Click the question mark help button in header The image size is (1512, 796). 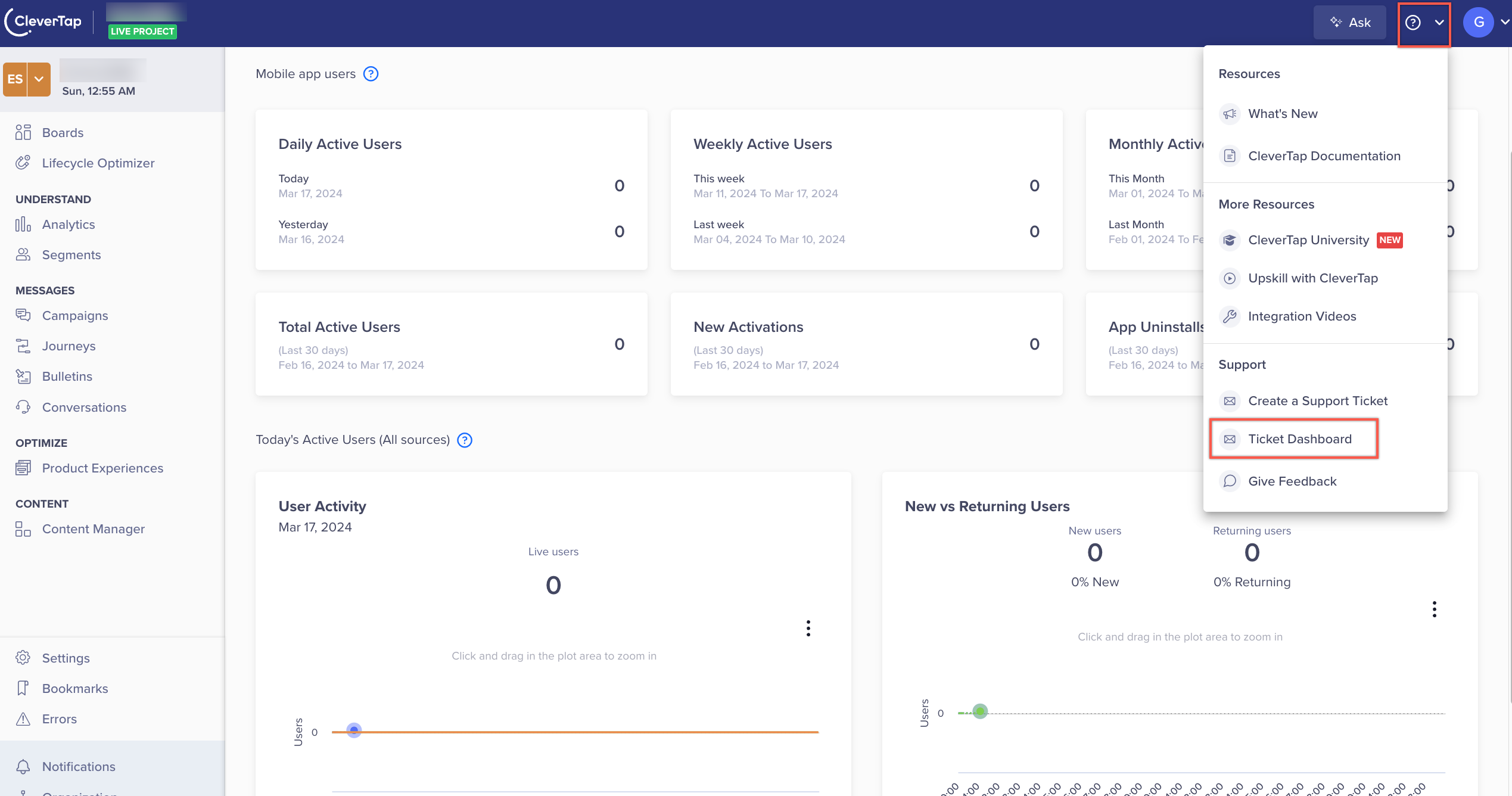coord(1413,23)
